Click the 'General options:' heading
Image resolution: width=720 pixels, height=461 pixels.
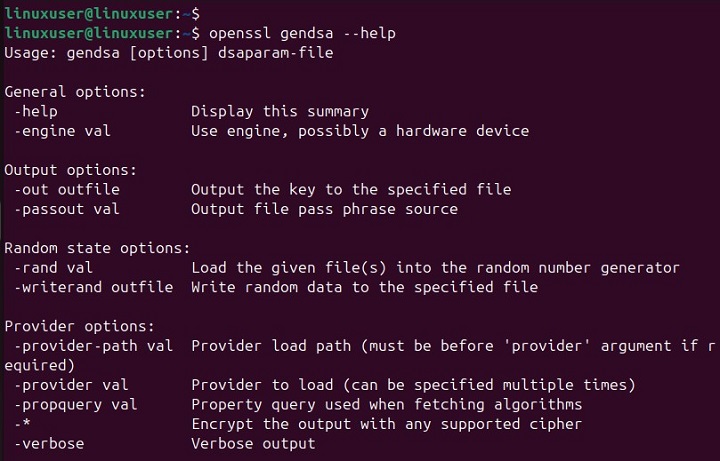coord(75,91)
